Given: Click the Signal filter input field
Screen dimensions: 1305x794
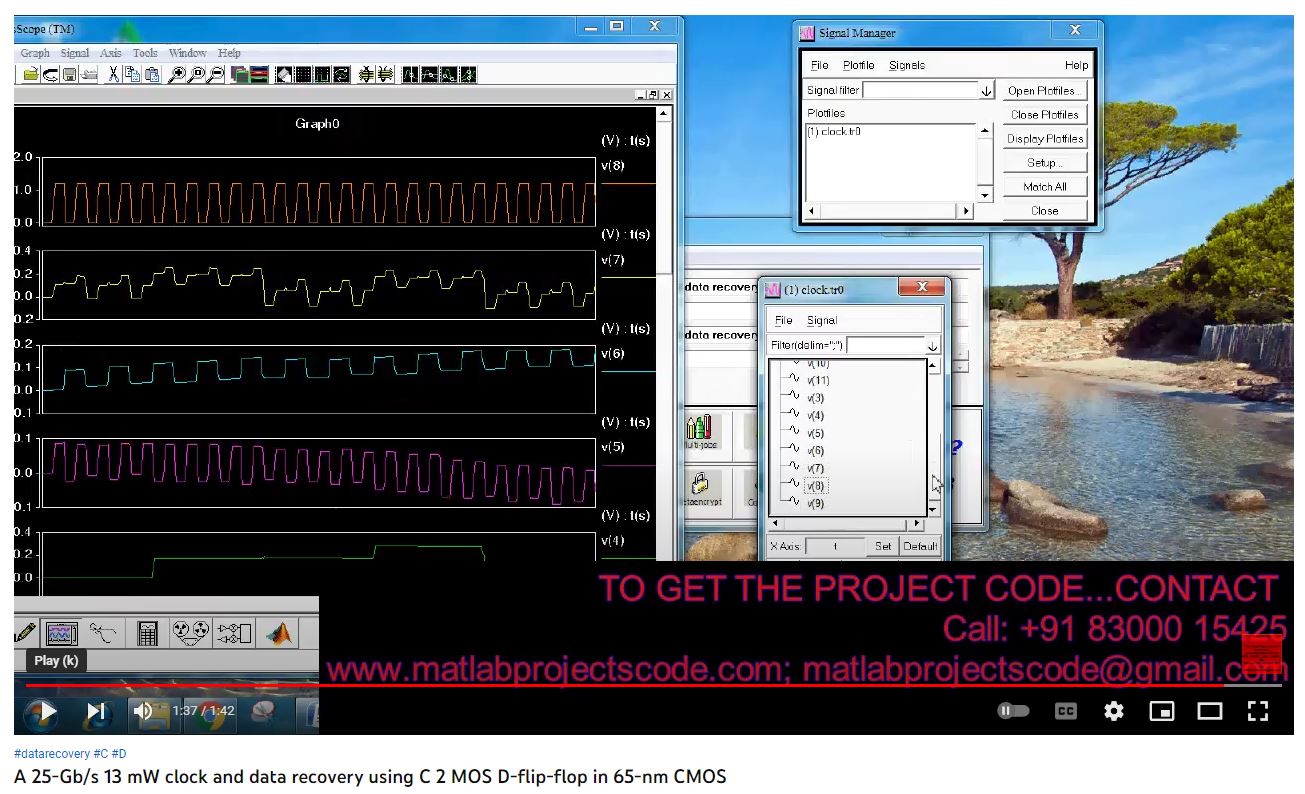Looking at the screenshot, I should pos(920,90).
